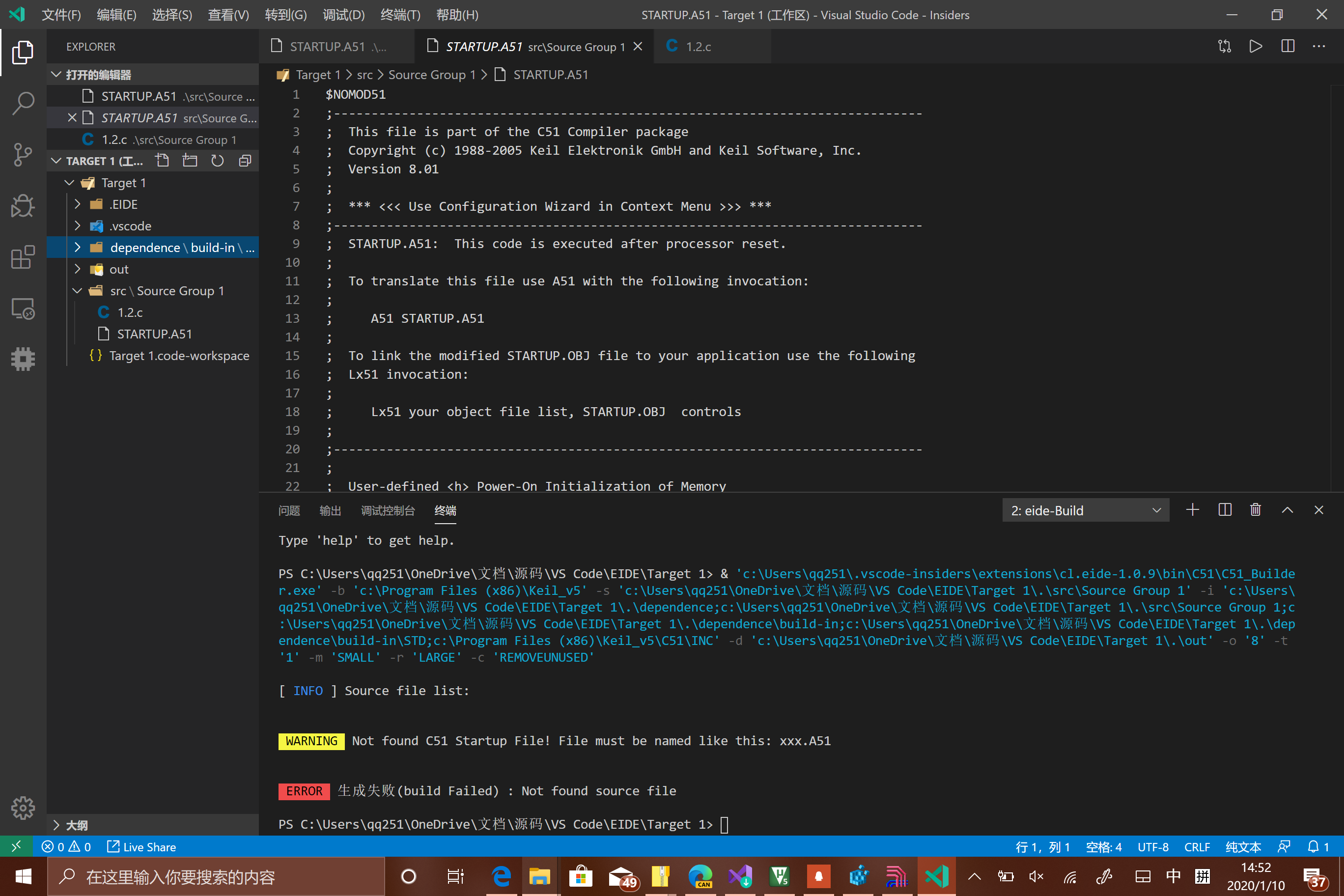The width and height of the screenshot is (1344, 896).
Task: Open the EIDE chip icon view
Action: click(23, 360)
